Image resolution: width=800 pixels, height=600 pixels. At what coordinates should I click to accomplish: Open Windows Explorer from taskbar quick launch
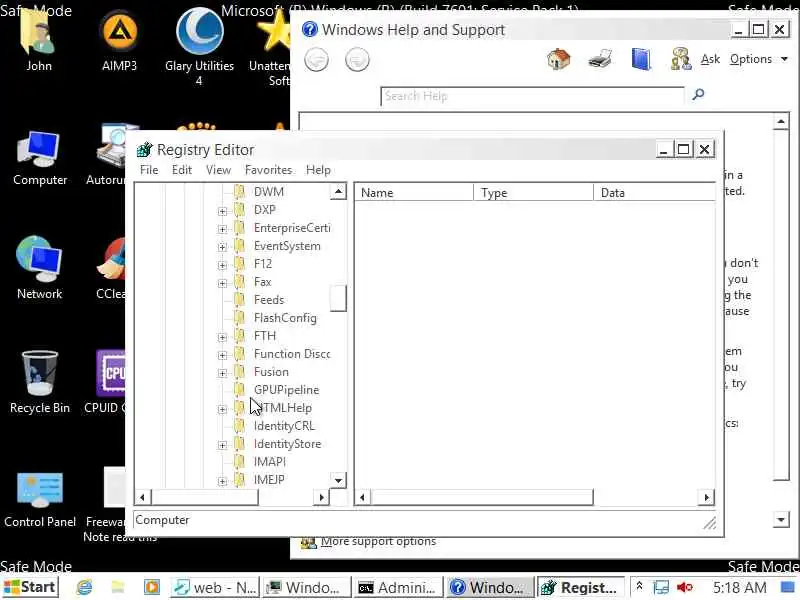118,588
